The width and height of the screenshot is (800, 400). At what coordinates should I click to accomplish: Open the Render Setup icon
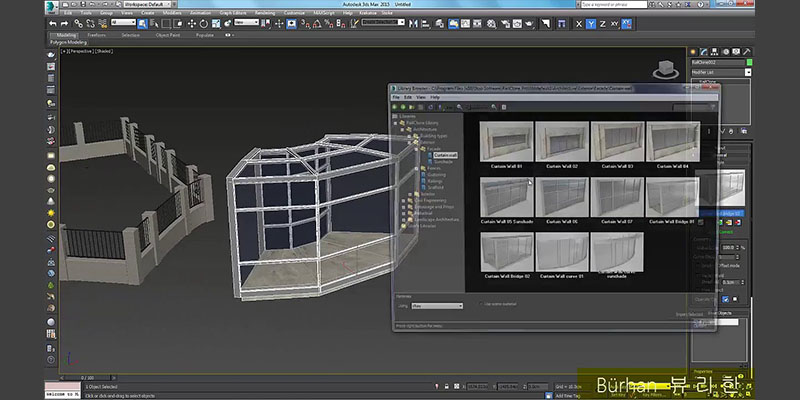pyautogui.click(x=505, y=23)
